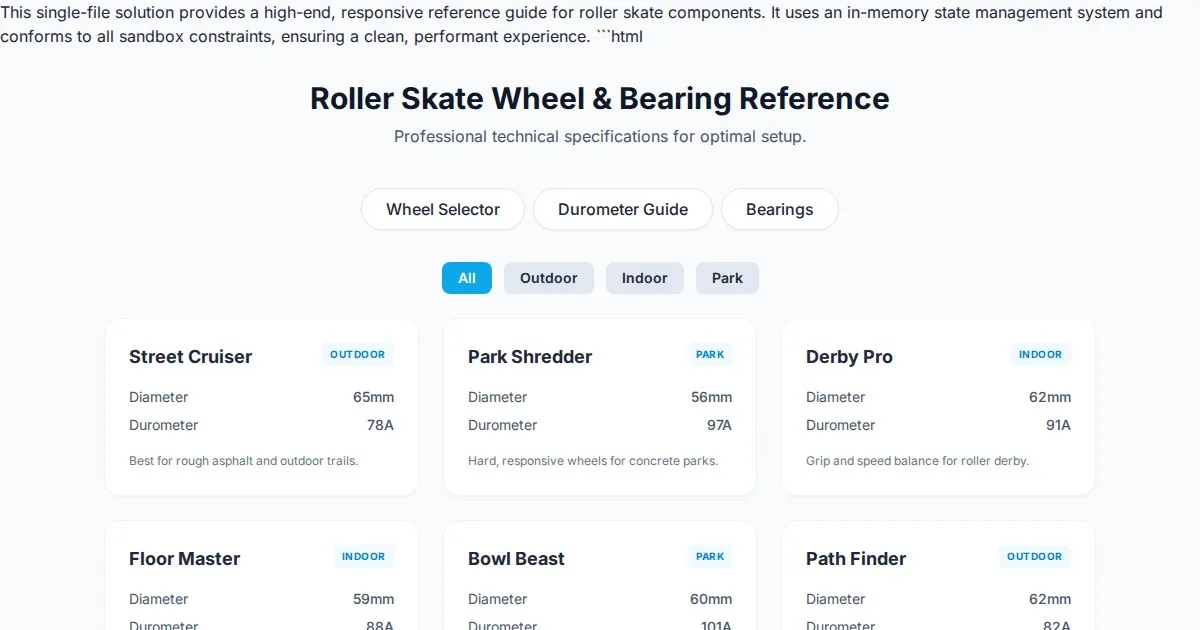Show only Park wheels

click(x=727, y=278)
